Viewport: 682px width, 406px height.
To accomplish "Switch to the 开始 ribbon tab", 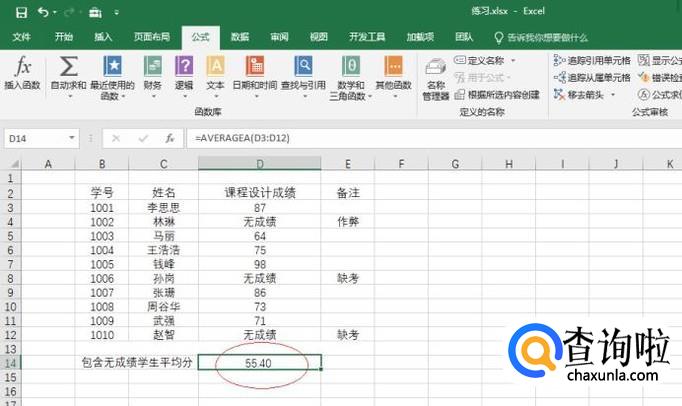I will tap(64, 37).
